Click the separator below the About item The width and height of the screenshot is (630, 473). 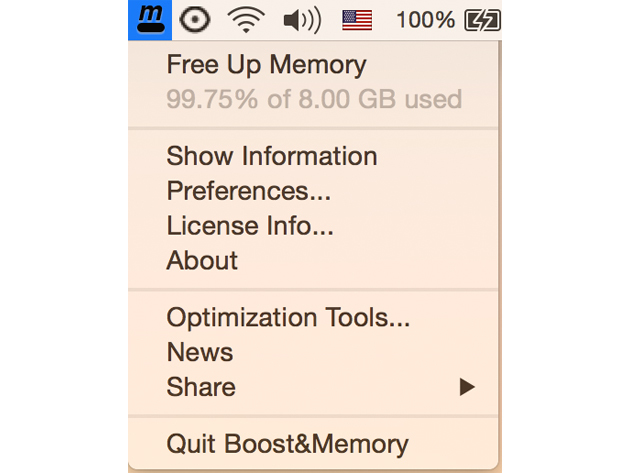[x=313, y=289]
